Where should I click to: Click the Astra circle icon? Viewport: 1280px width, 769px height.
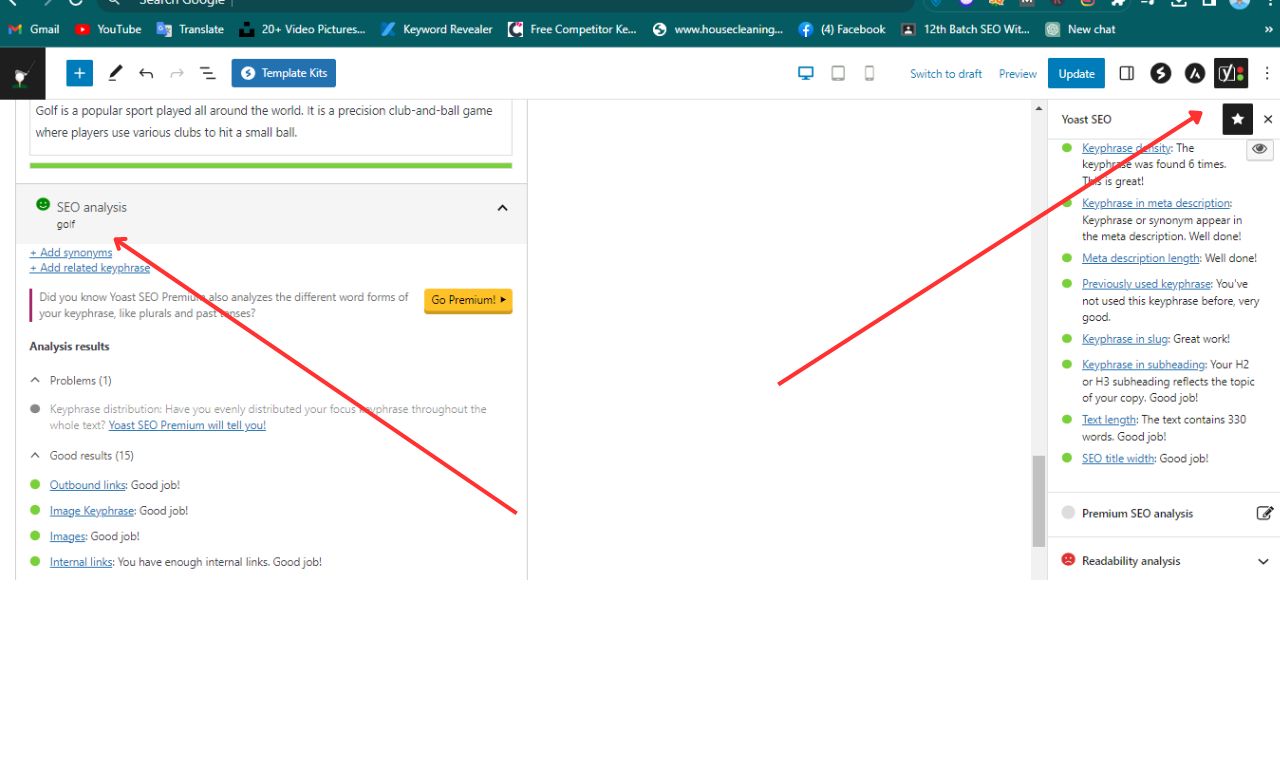[x=1194, y=72]
